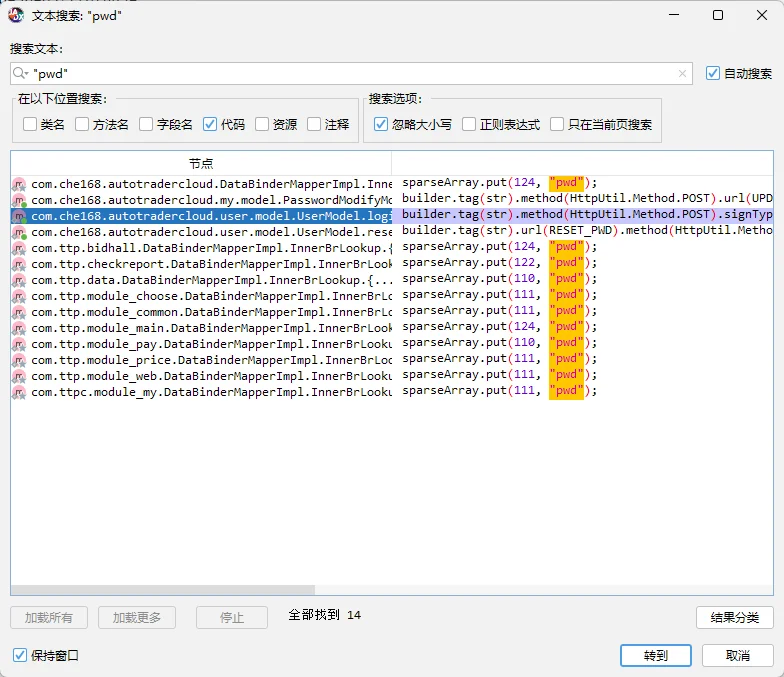Click into the "pwd" search text field
Viewport: 784px width, 677px height.
tap(351, 74)
